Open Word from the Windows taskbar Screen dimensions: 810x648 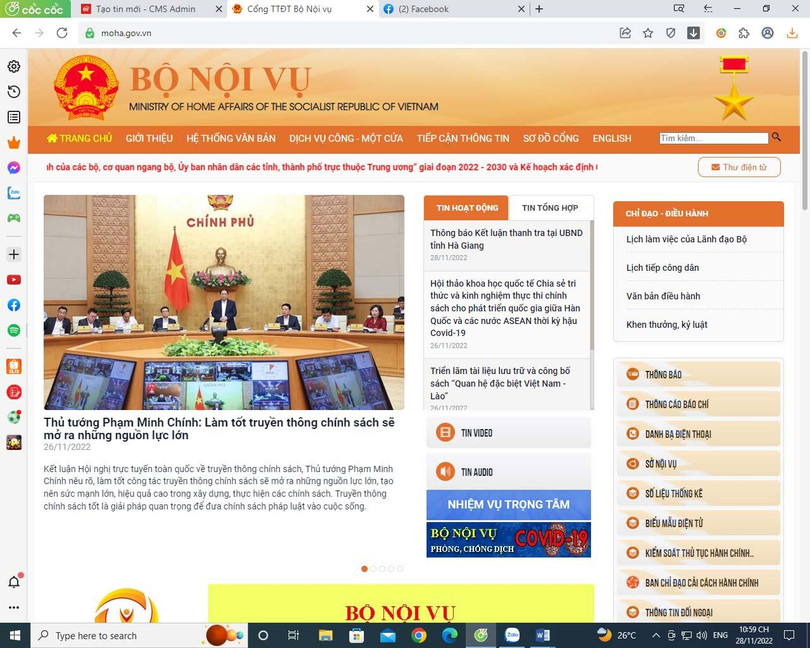(x=542, y=635)
